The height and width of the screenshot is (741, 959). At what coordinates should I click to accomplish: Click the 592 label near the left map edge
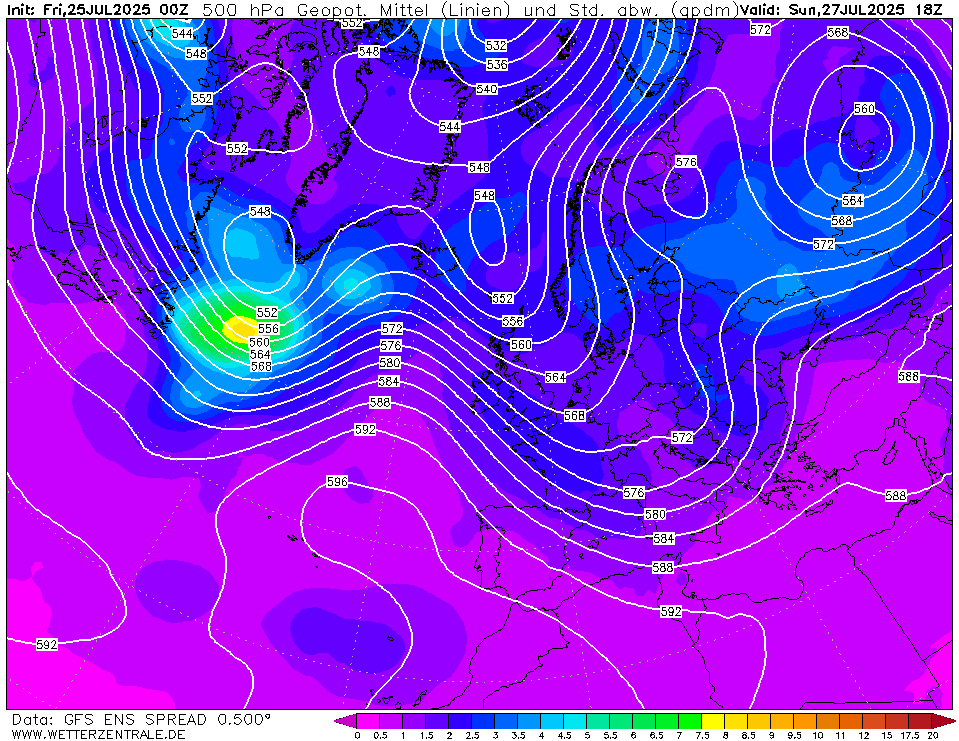[x=46, y=644]
